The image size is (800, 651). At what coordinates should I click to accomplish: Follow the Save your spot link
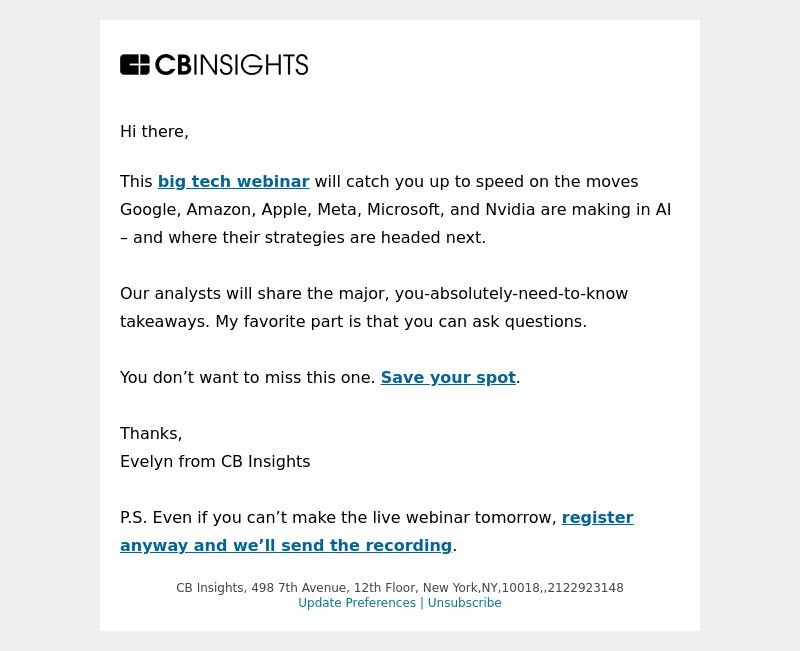[x=448, y=378]
